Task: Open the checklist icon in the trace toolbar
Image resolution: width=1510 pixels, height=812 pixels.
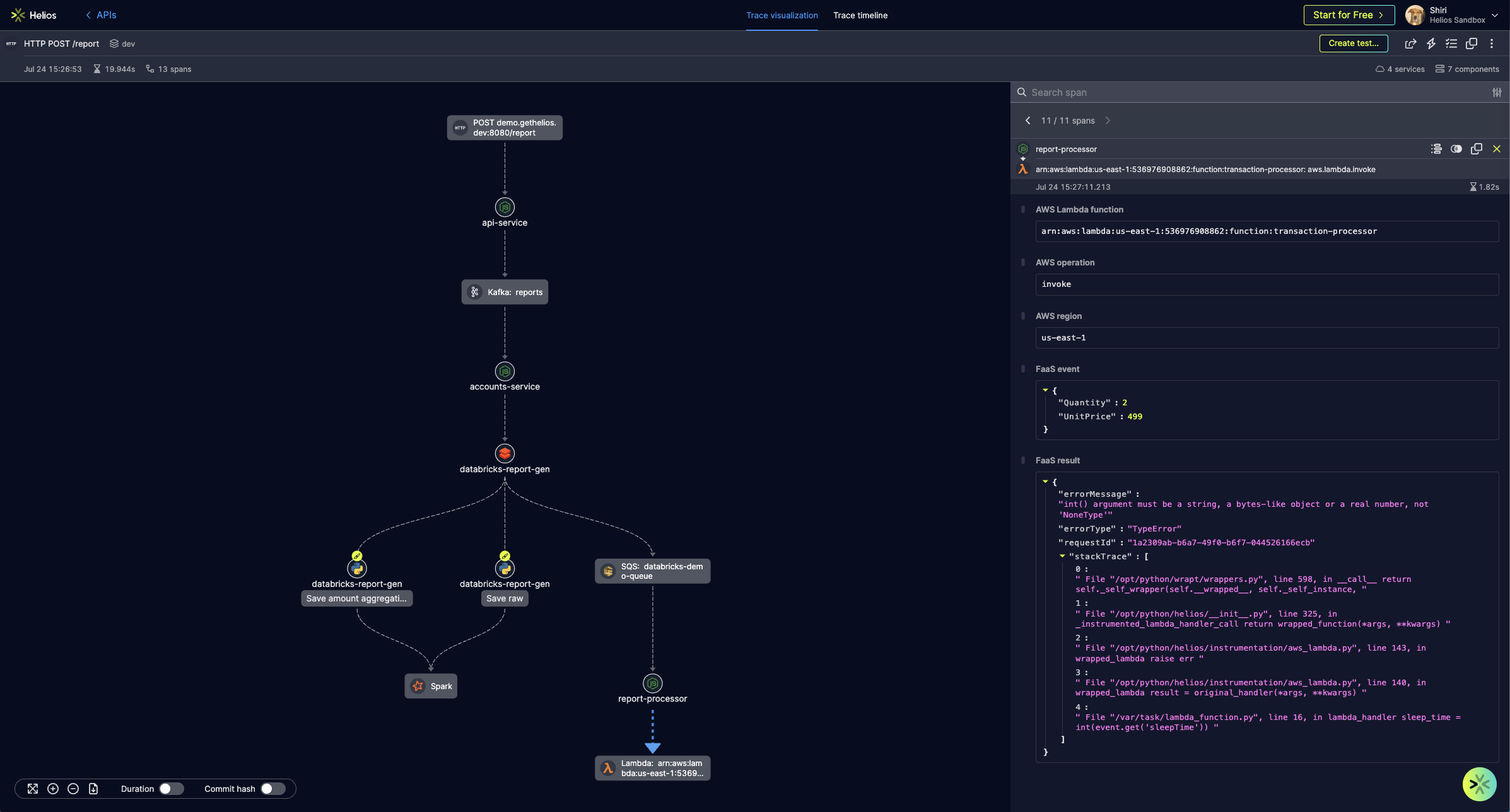Action: point(1451,43)
